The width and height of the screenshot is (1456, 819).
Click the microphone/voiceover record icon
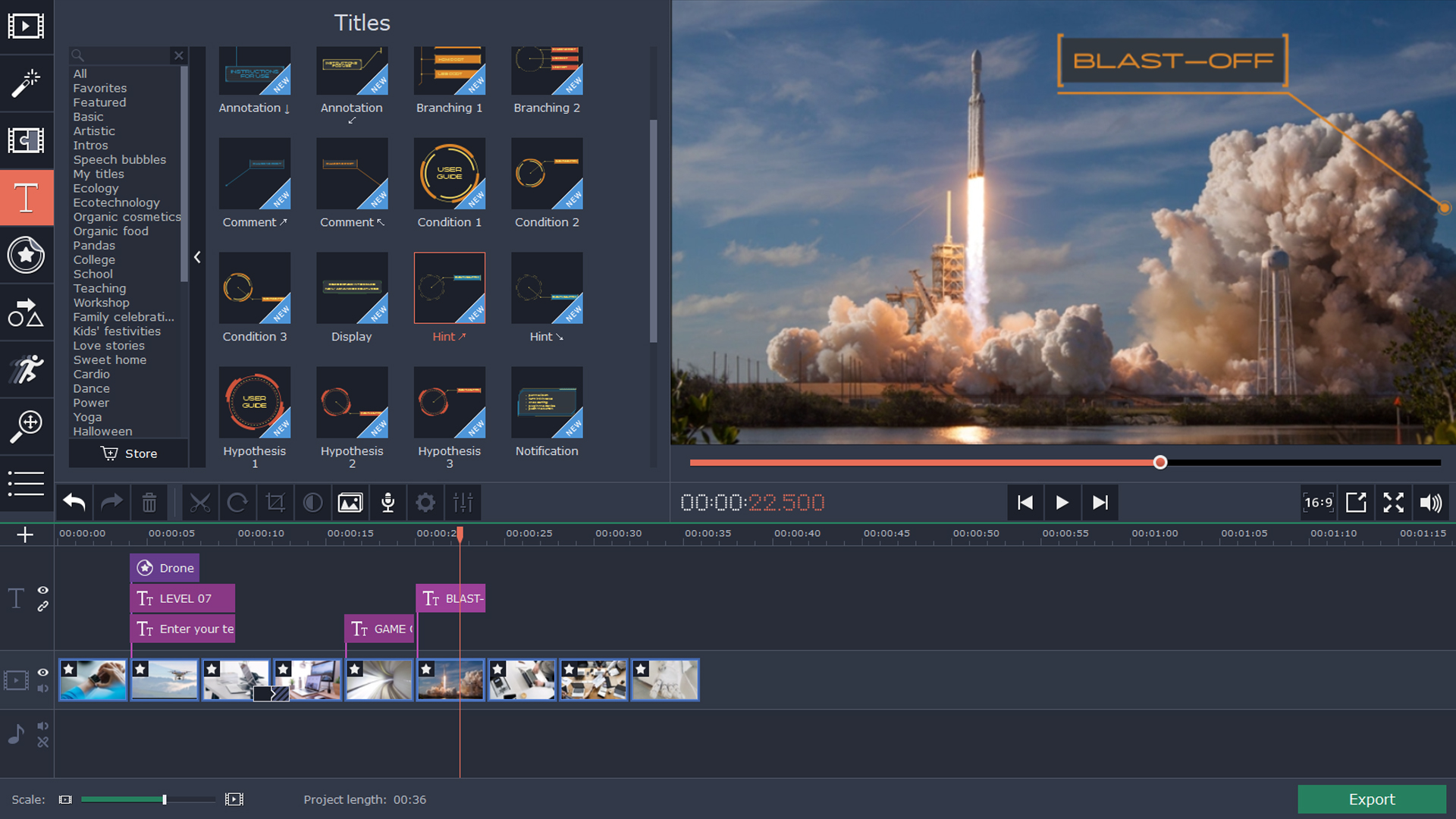point(388,503)
